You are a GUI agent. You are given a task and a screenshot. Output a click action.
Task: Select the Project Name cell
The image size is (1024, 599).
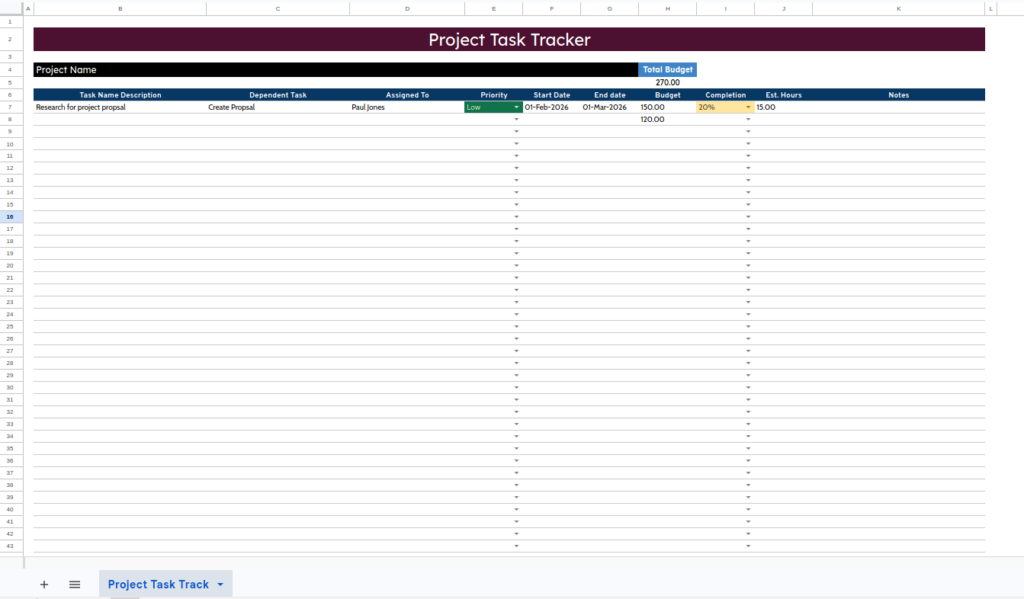point(336,70)
